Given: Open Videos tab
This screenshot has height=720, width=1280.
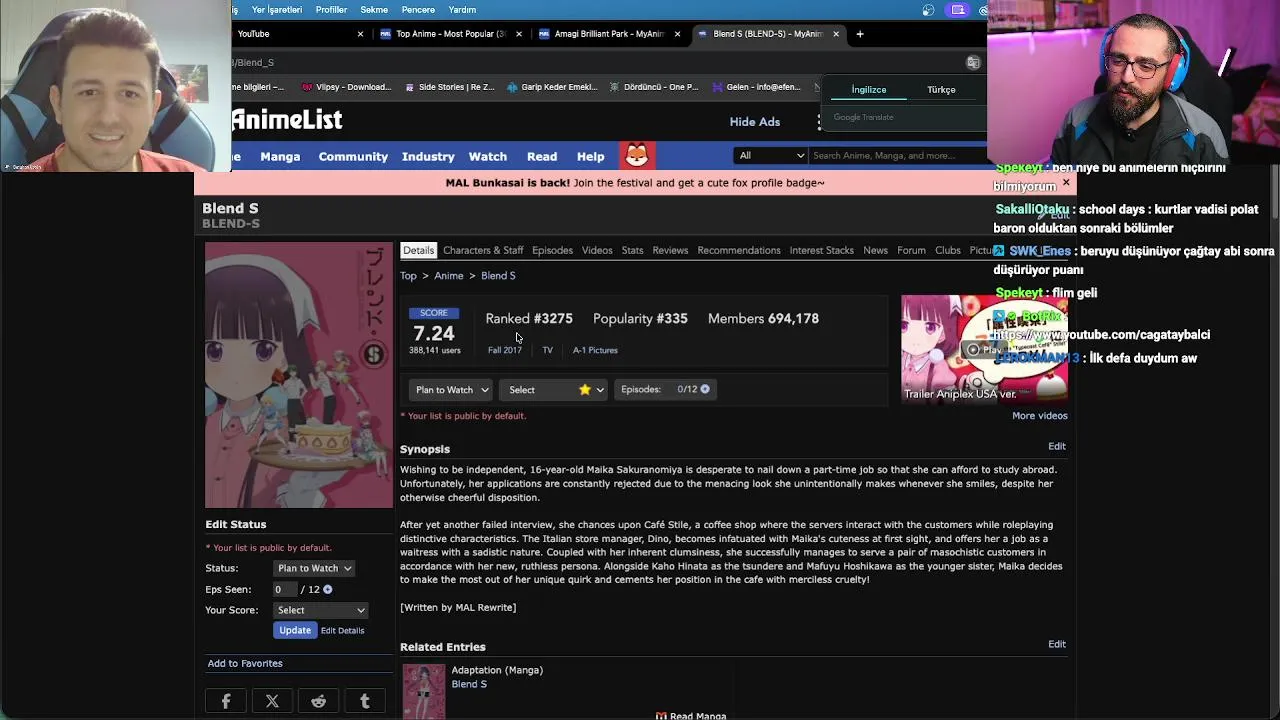Looking at the screenshot, I should [597, 250].
